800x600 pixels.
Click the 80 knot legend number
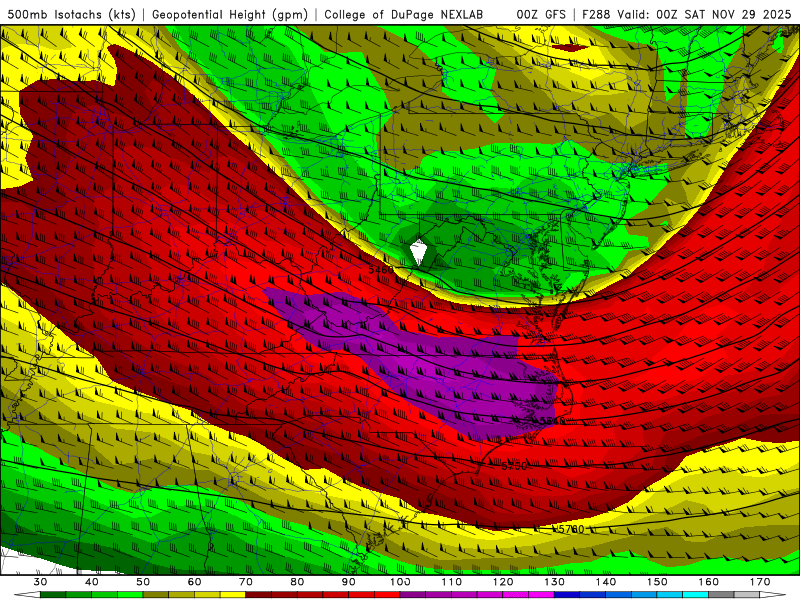[x=297, y=582]
